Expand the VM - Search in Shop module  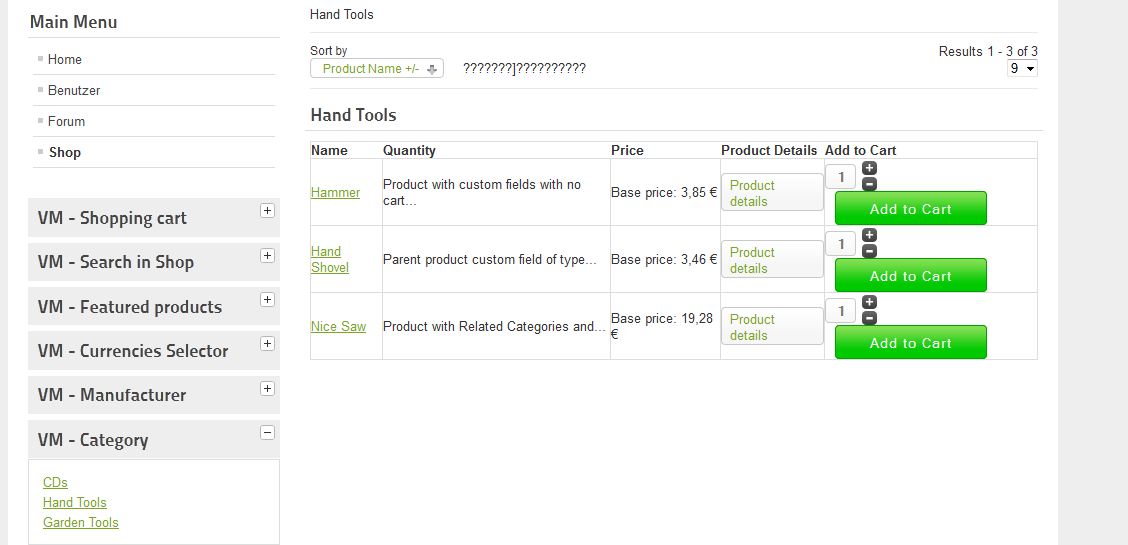coord(267,255)
